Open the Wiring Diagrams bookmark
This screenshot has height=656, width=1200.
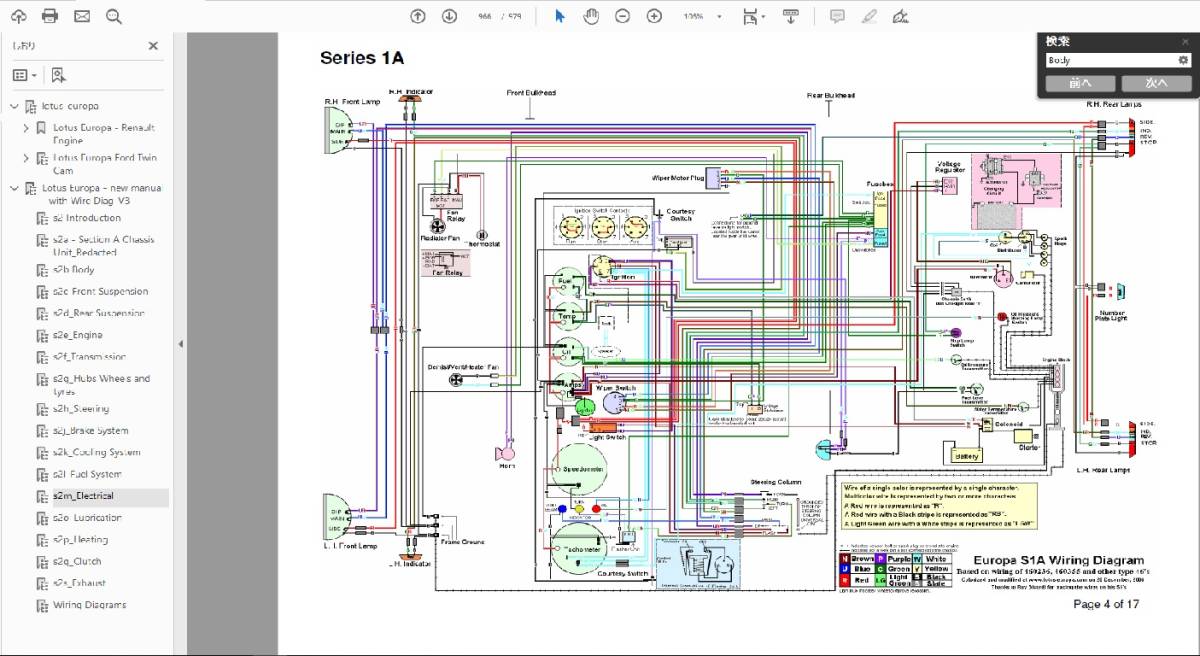[x=90, y=605]
